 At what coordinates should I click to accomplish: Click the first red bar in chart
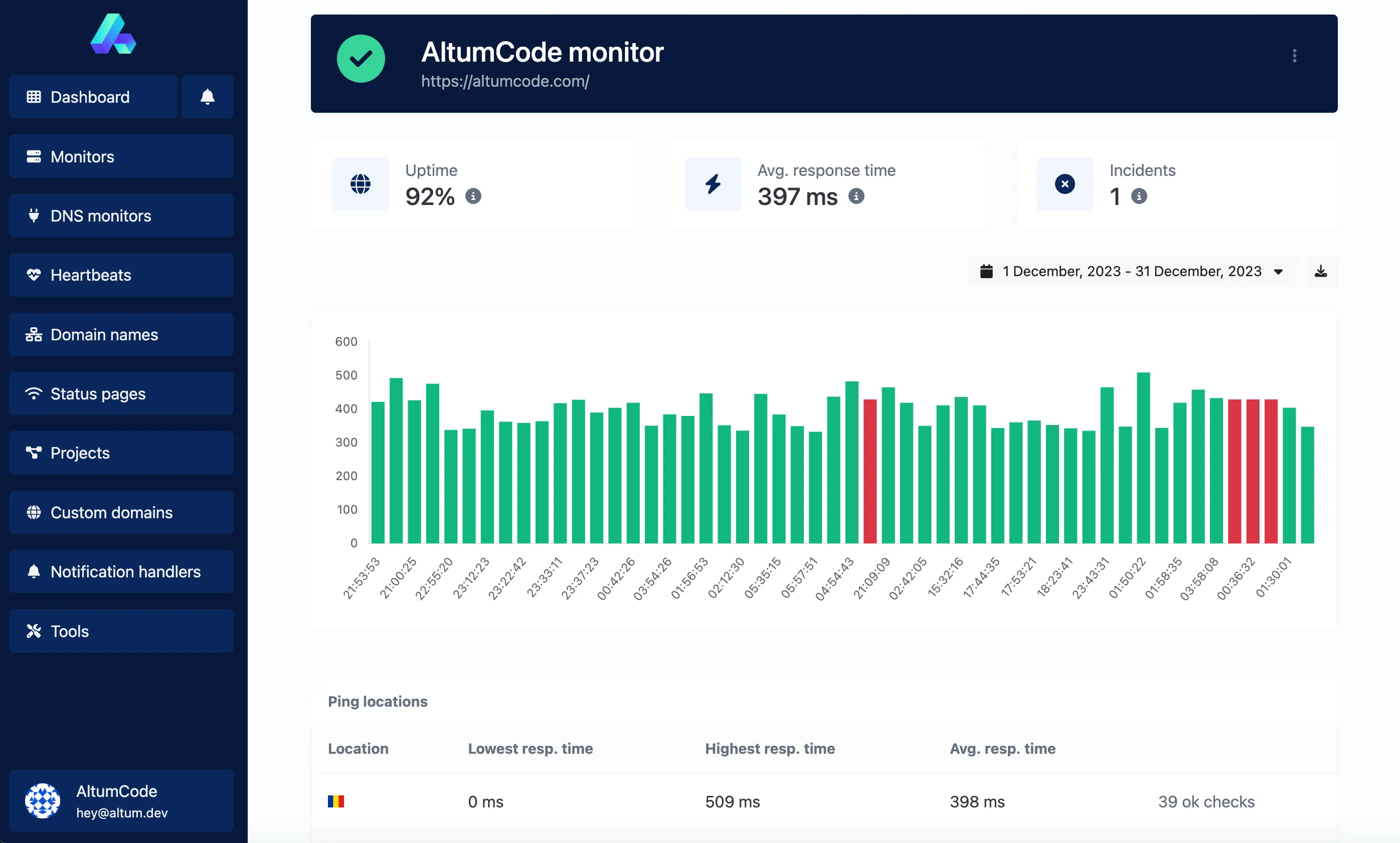[870, 472]
